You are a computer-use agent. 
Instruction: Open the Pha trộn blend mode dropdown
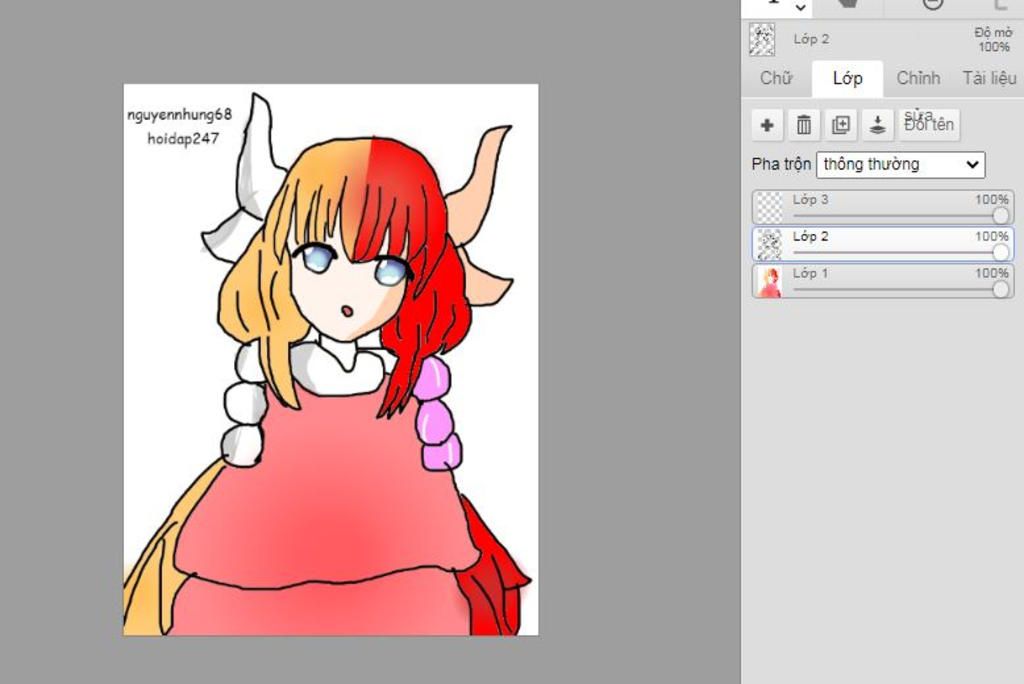901,165
